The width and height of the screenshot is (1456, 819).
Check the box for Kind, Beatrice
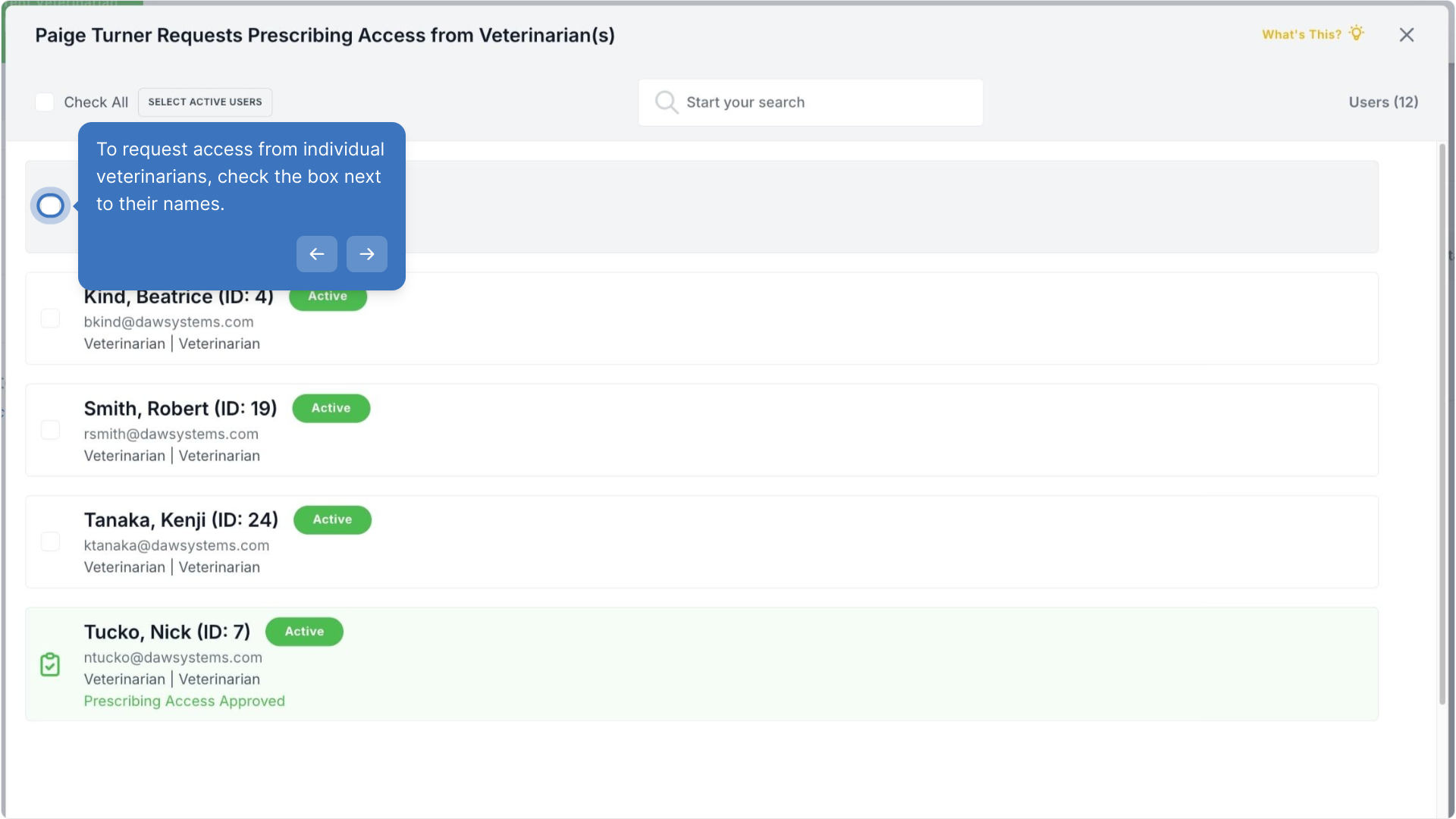pyautogui.click(x=50, y=318)
